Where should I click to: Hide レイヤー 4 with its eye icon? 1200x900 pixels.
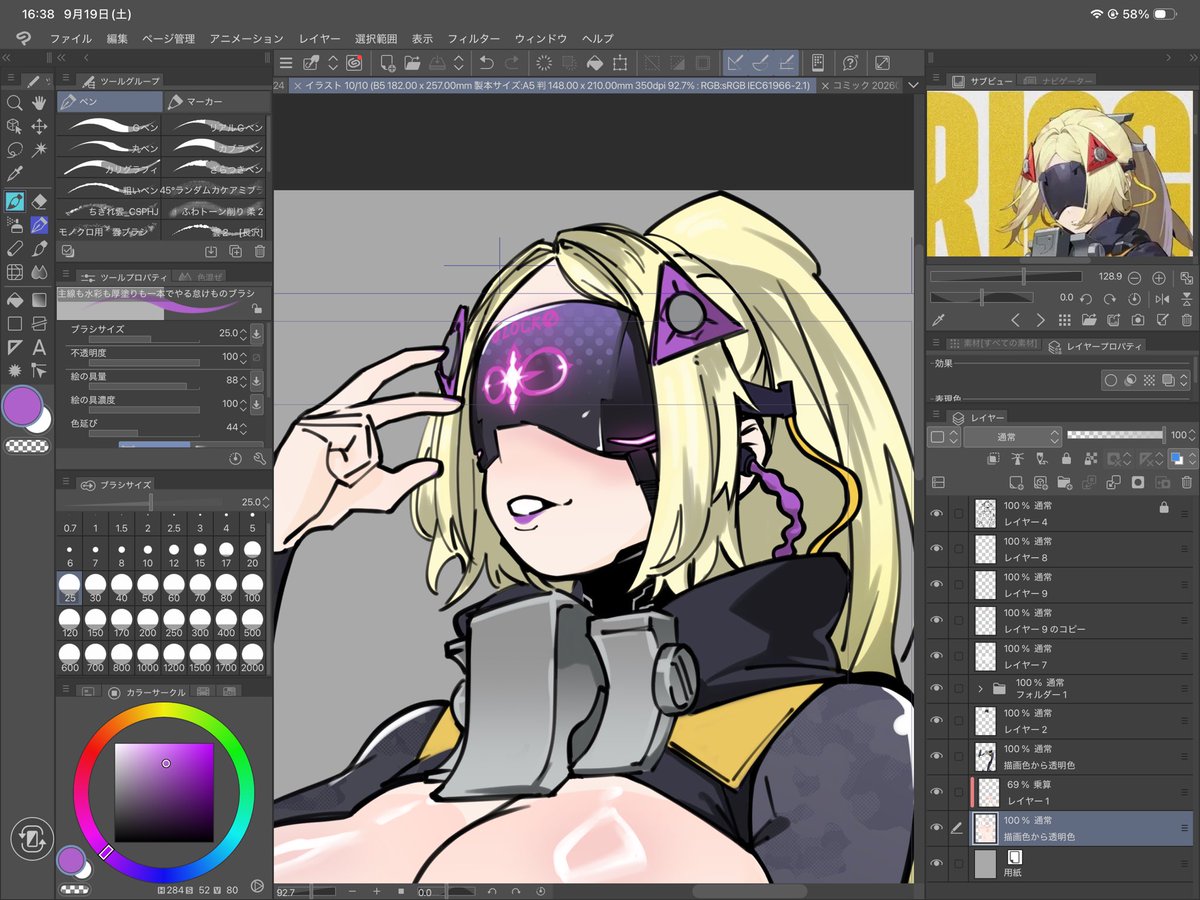937,514
